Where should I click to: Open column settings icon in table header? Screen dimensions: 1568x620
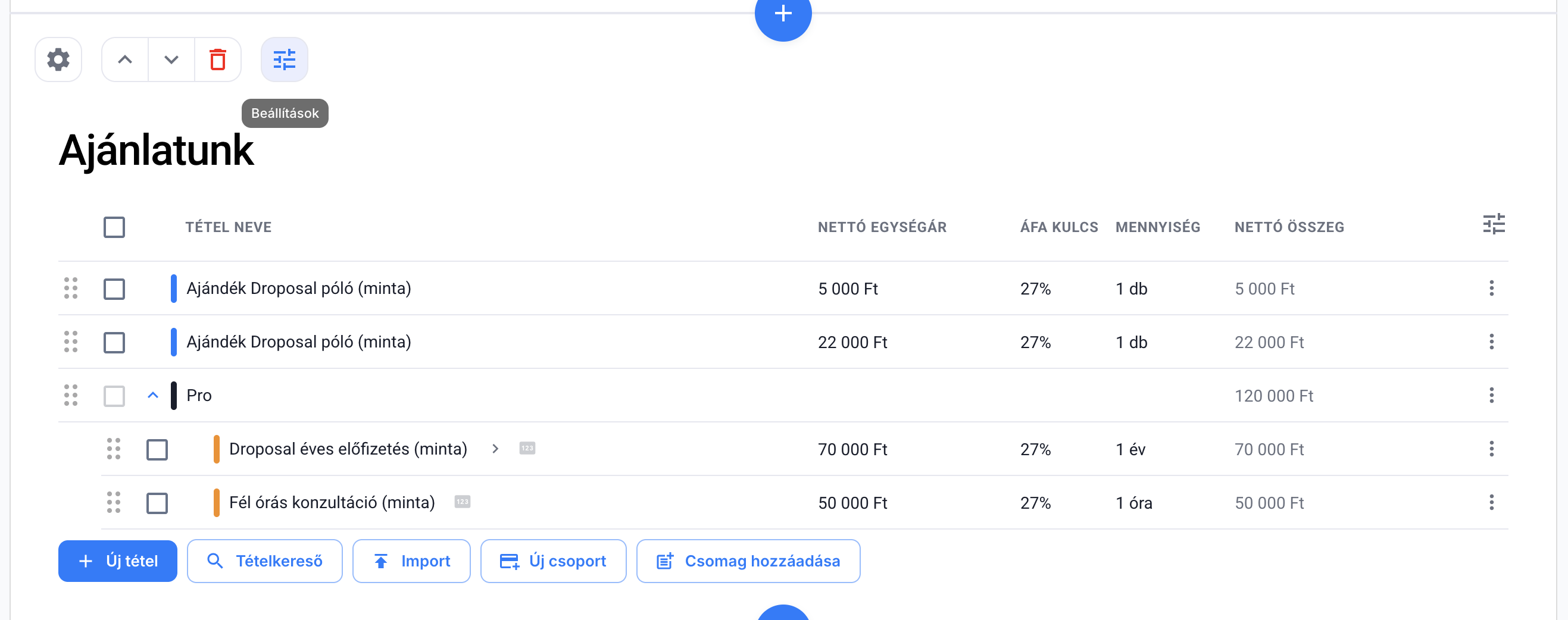click(1493, 224)
